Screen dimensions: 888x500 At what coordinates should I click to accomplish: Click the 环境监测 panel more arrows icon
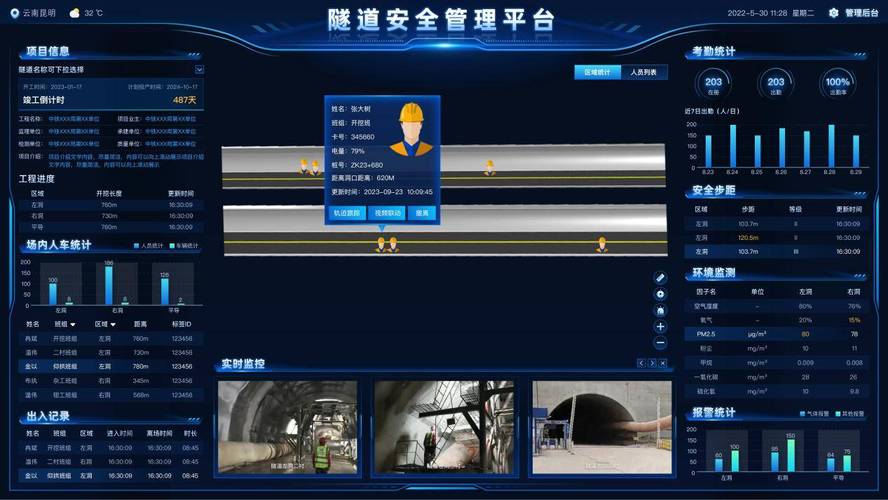tap(860, 276)
